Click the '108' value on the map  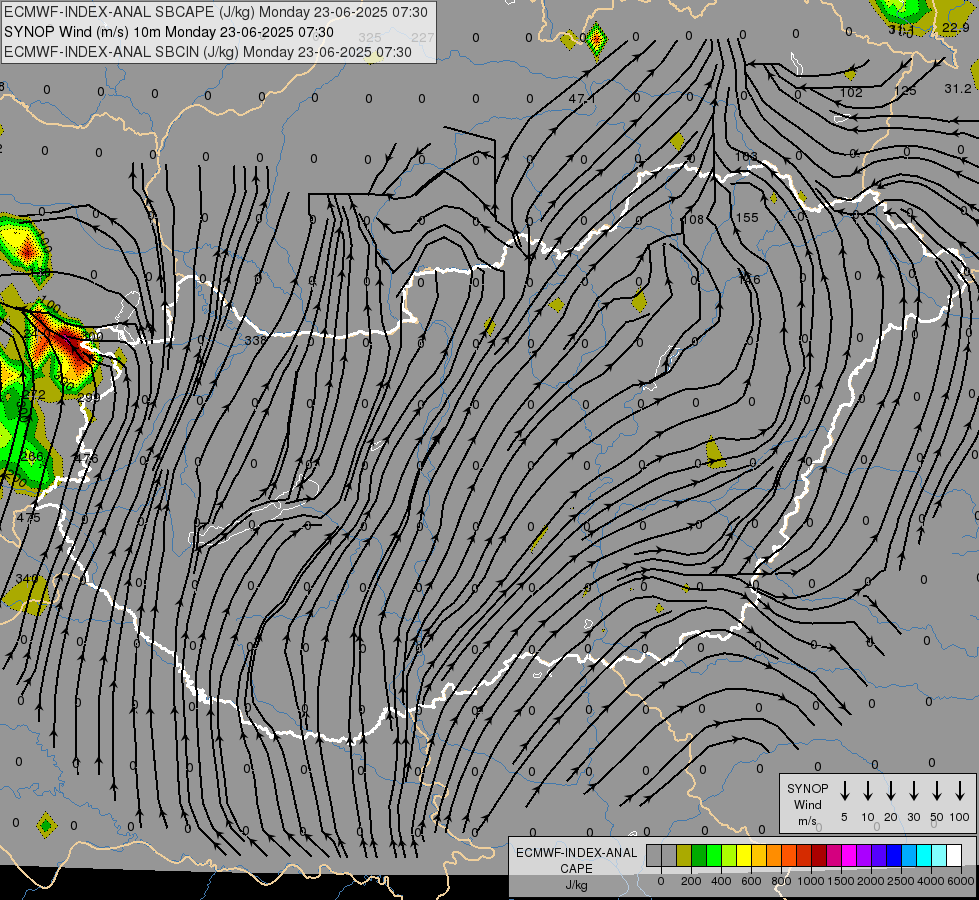(x=693, y=219)
